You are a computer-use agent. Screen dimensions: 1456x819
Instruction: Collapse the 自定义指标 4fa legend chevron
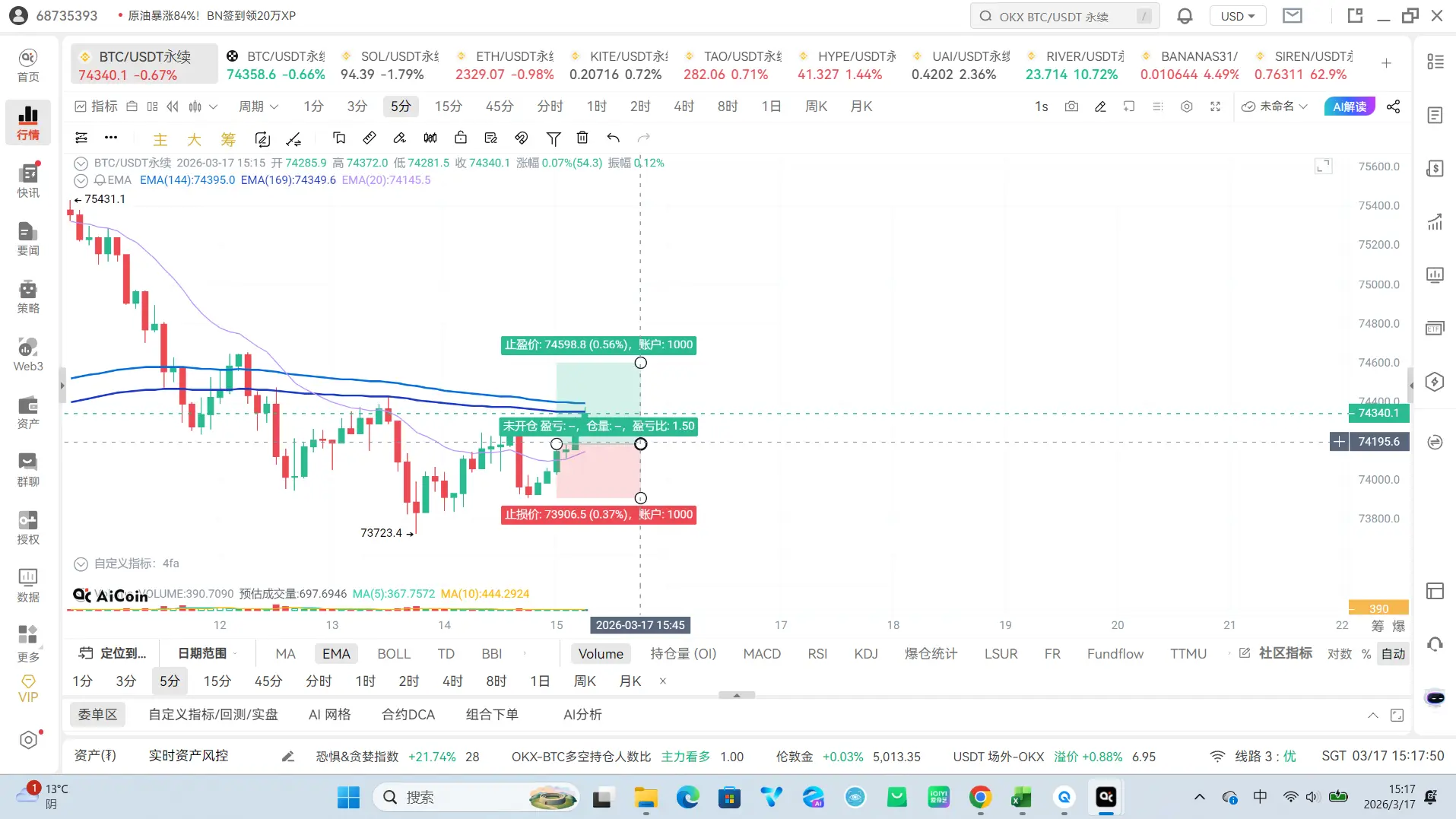[x=81, y=563]
